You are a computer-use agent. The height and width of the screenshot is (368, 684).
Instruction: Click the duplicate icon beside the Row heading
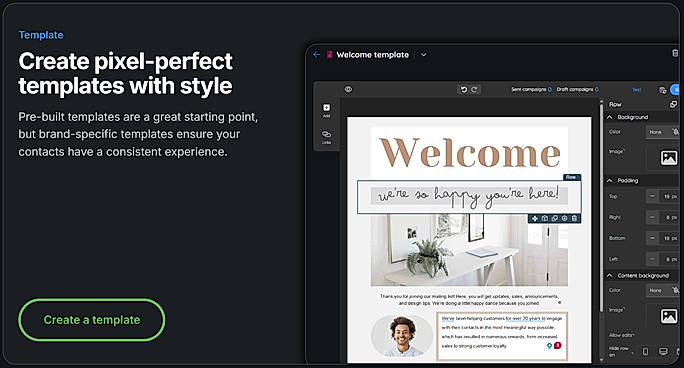(x=673, y=104)
